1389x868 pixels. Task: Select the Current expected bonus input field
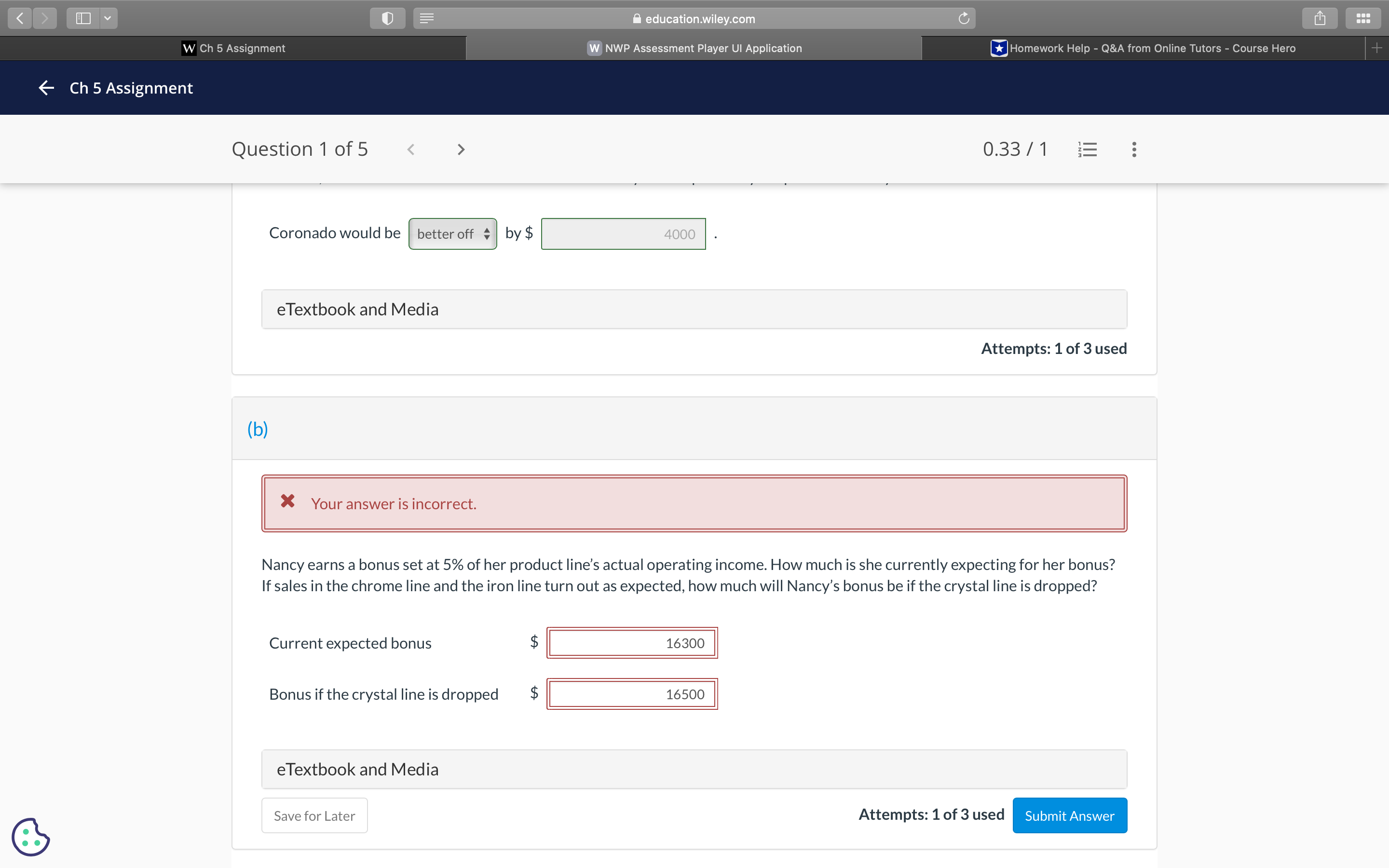(631, 643)
